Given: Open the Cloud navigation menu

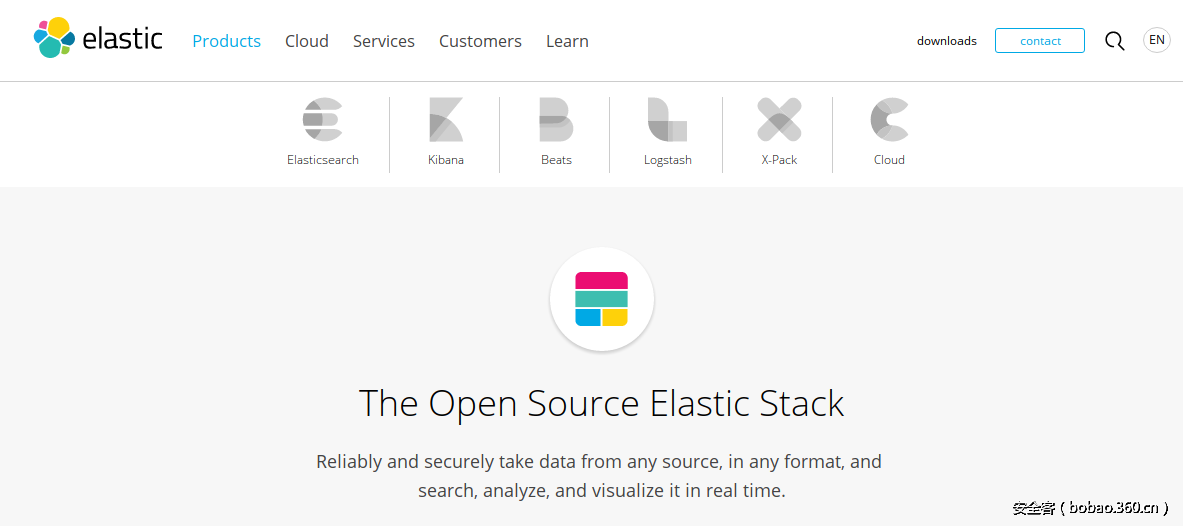Looking at the screenshot, I should [x=307, y=41].
